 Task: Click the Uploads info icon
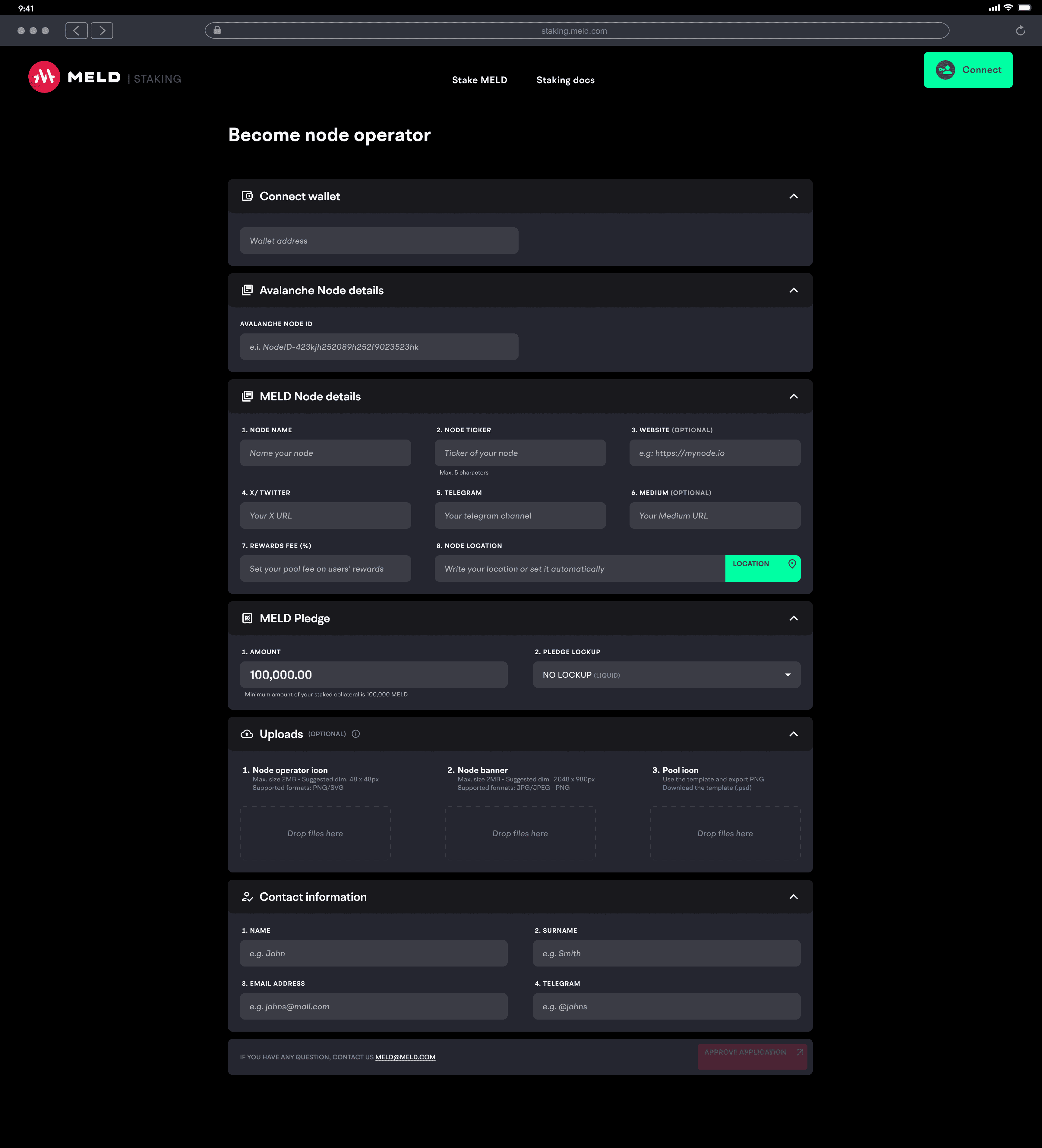pyautogui.click(x=356, y=733)
